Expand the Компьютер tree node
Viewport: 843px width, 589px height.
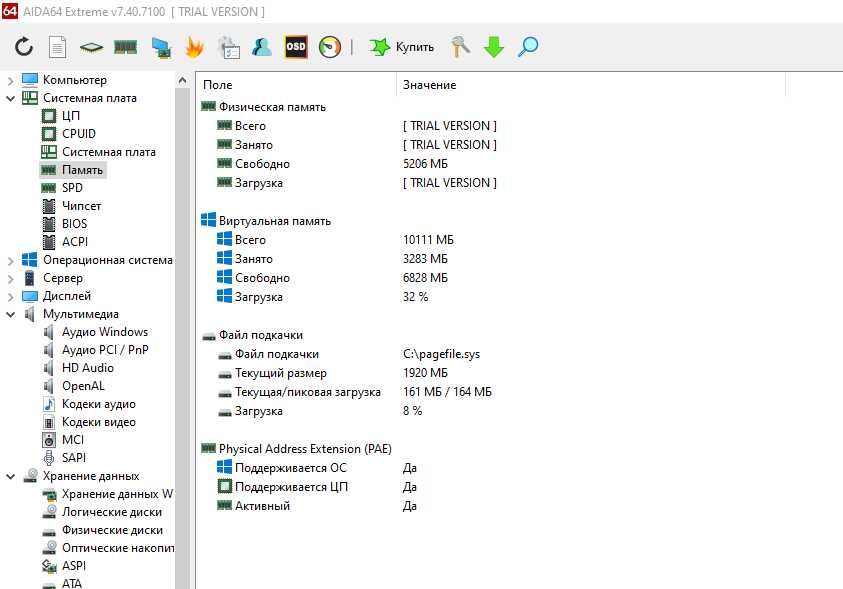[10, 81]
